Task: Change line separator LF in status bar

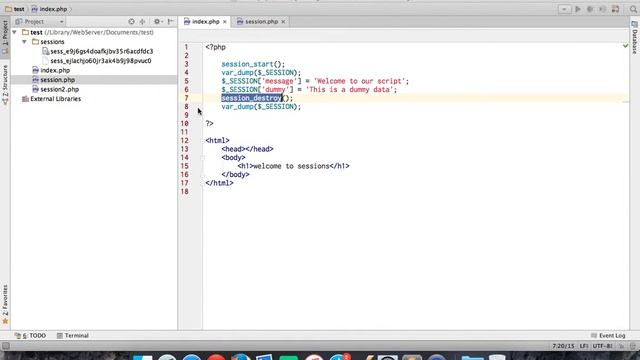Action: tap(584, 346)
